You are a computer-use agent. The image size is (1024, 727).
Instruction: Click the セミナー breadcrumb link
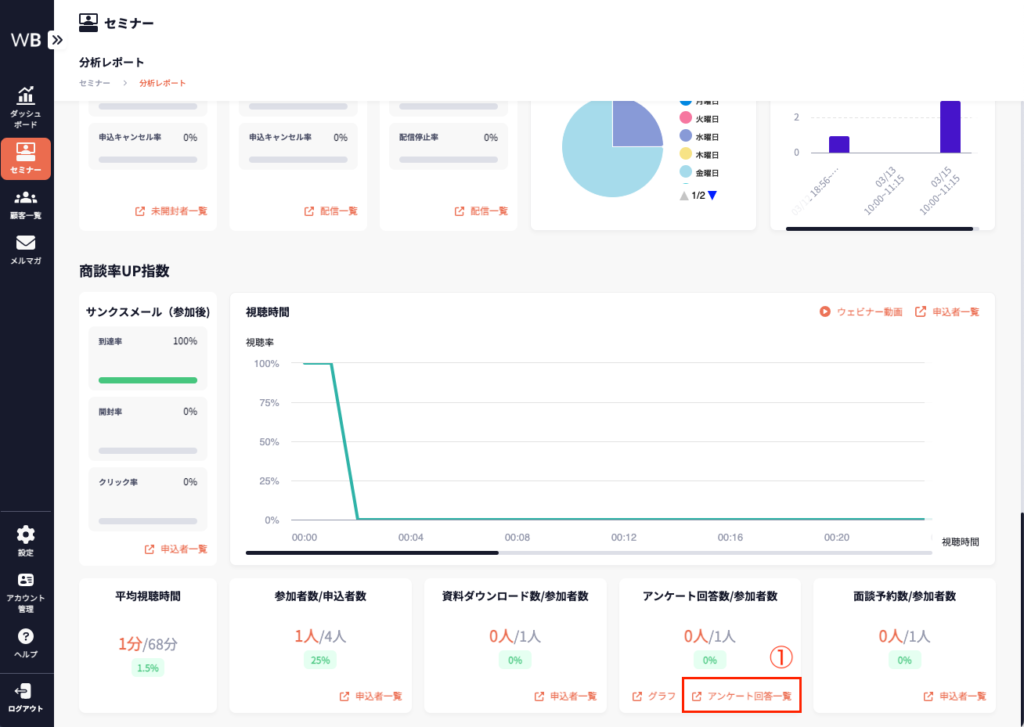95,83
